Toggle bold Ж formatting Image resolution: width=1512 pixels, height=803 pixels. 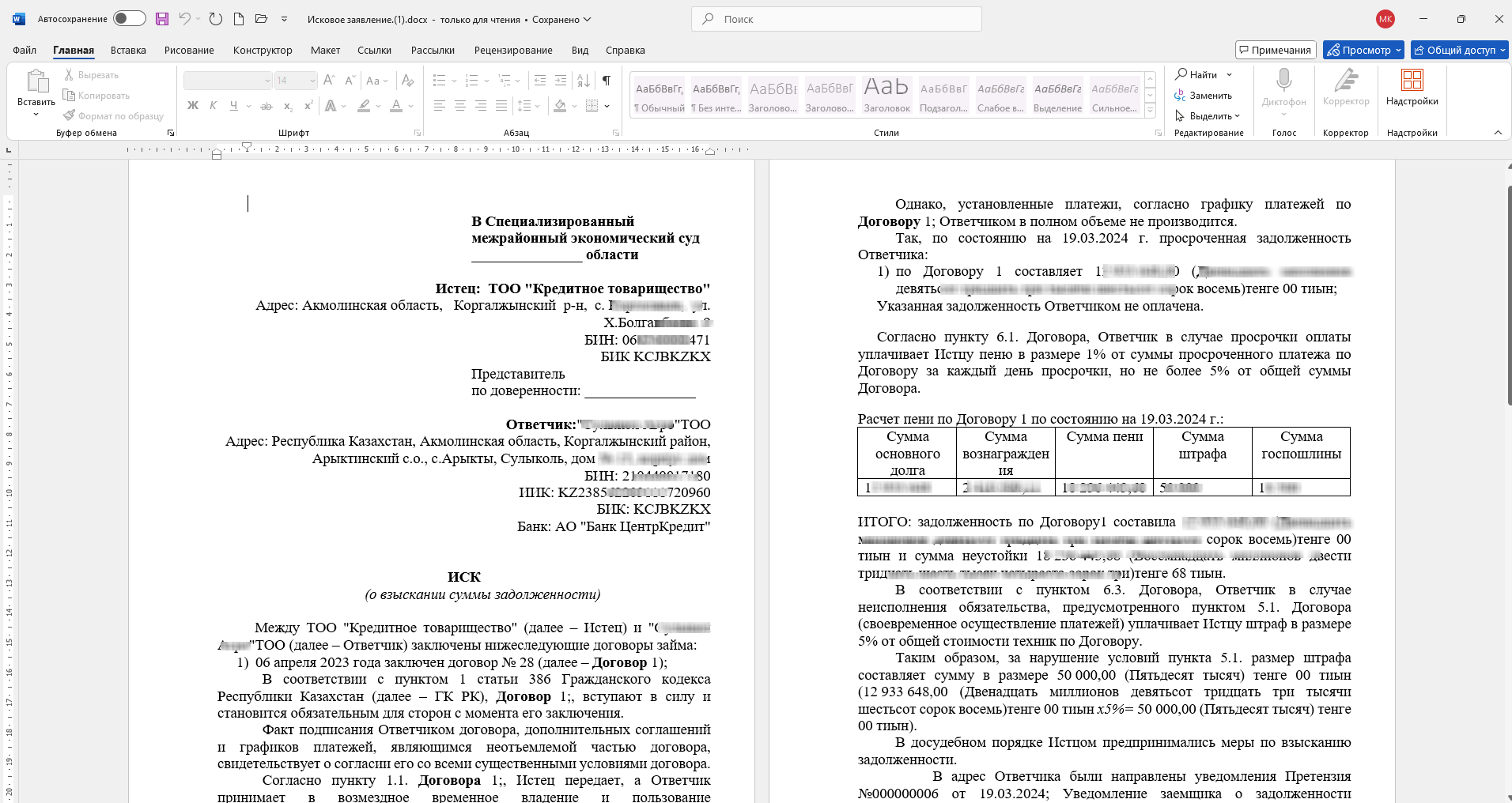coord(193,106)
